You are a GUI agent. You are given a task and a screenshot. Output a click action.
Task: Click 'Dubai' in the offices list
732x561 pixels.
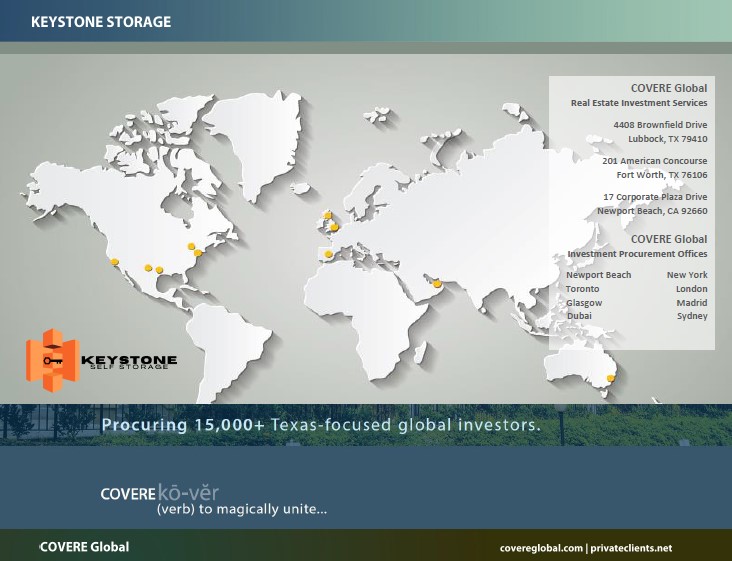pos(579,316)
